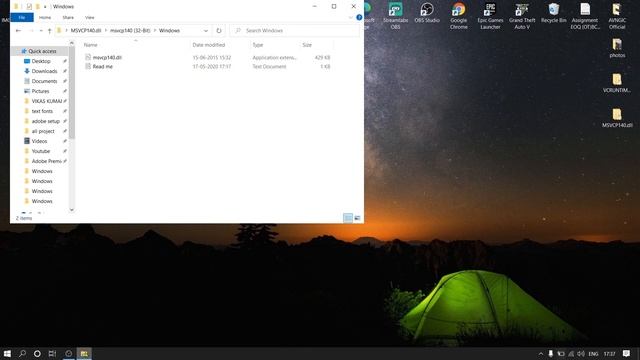Open Task View on the taskbar
This screenshot has width=640, height=360.
tap(52, 353)
